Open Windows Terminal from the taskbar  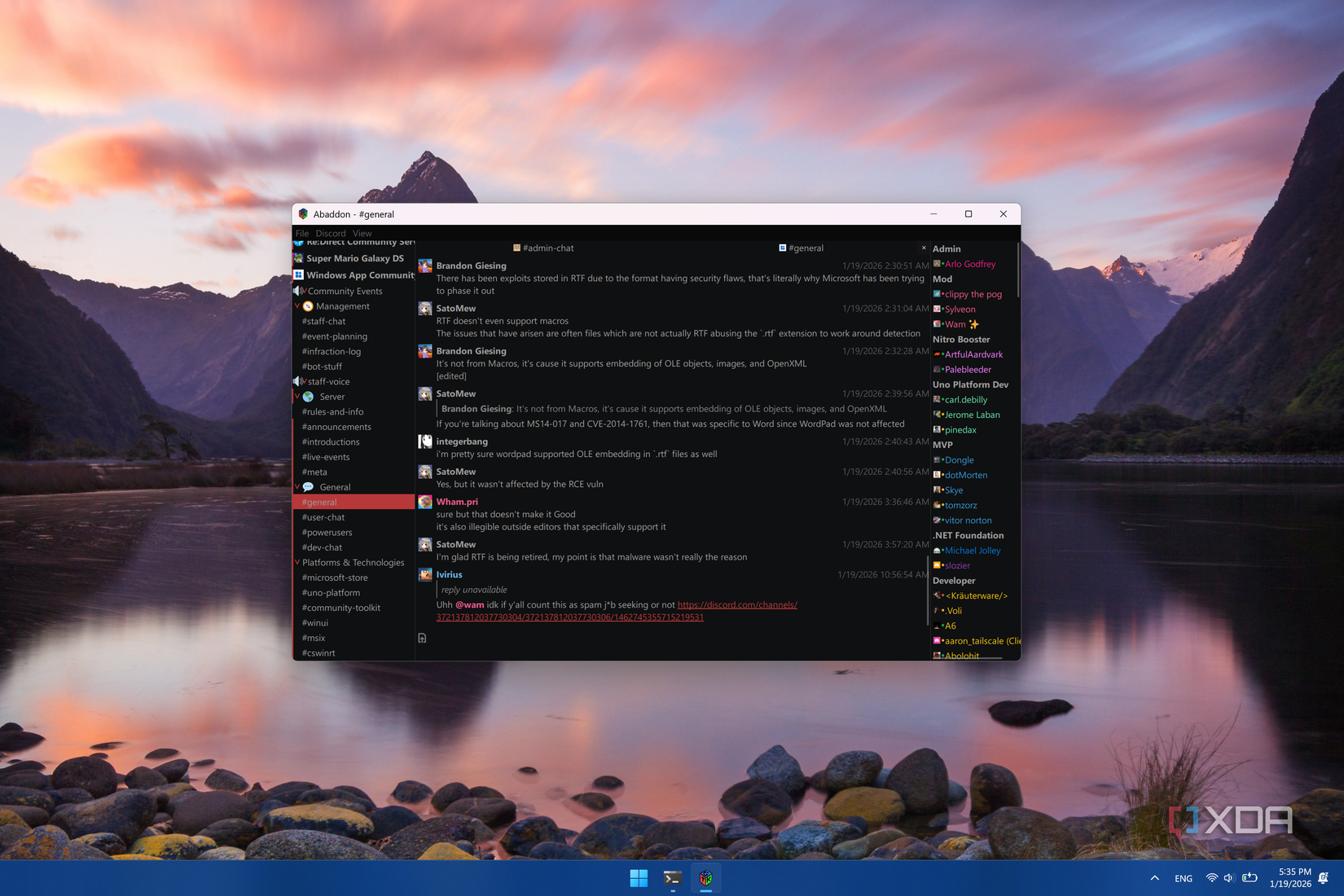pos(672,878)
